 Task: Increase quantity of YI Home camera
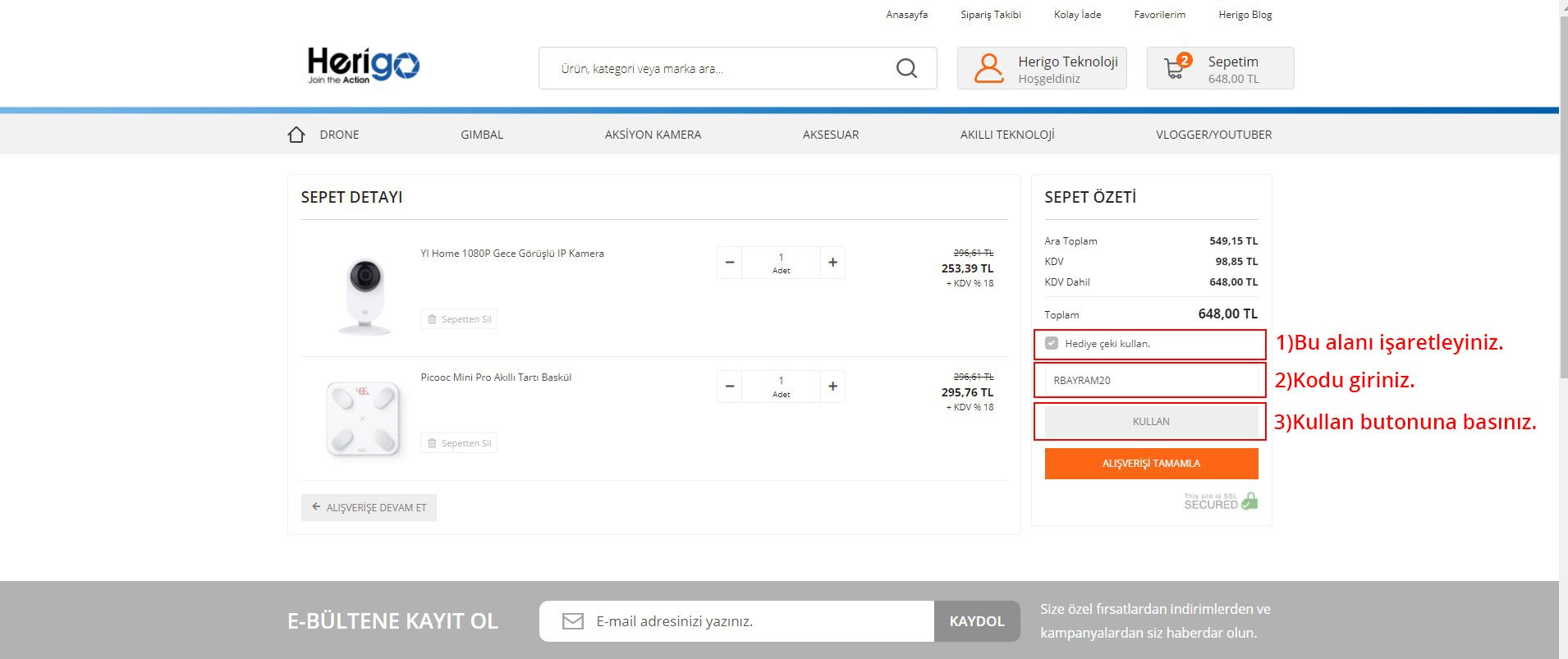[x=832, y=263]
